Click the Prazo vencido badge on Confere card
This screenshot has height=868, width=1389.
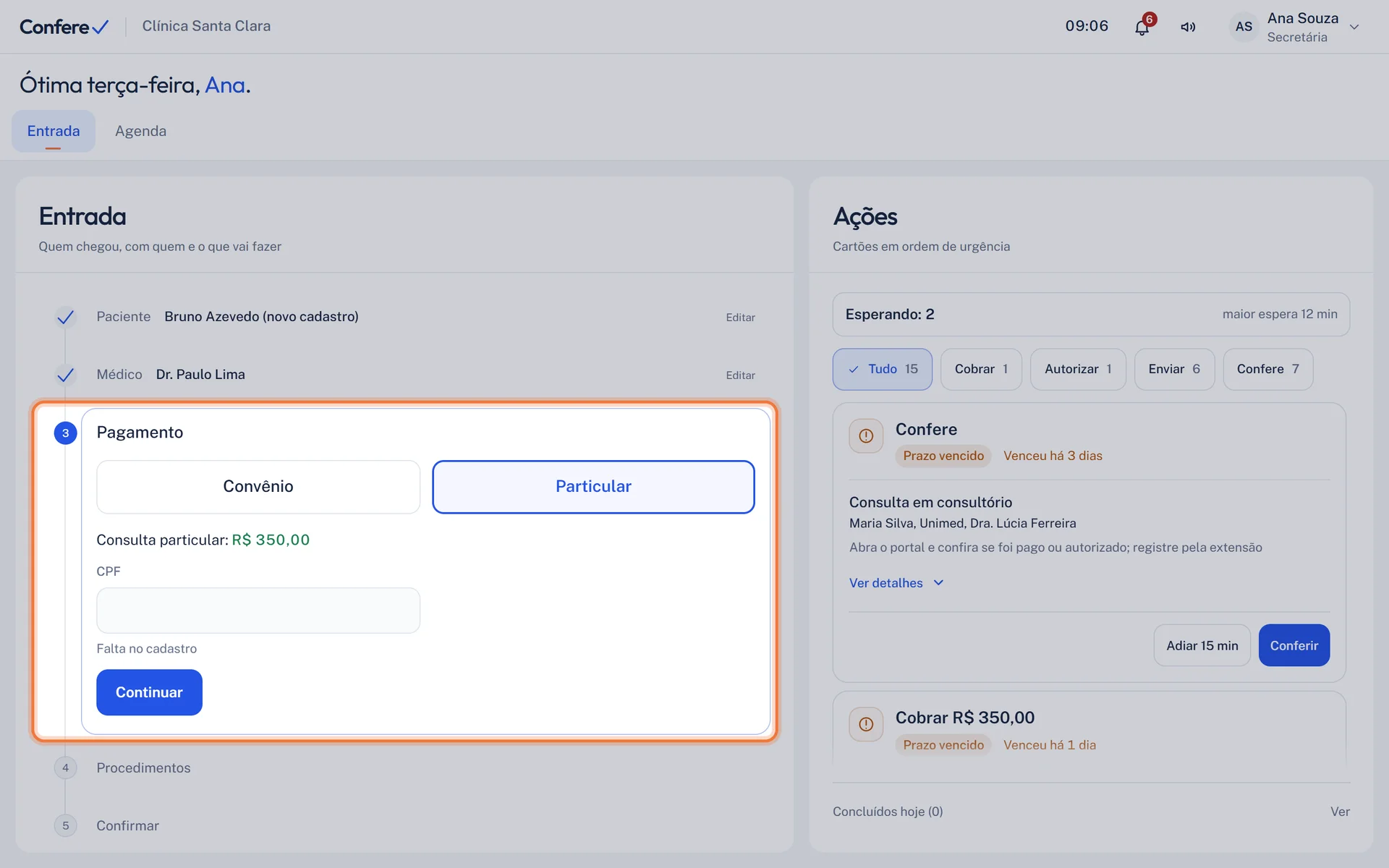click(x=943, y=456)
